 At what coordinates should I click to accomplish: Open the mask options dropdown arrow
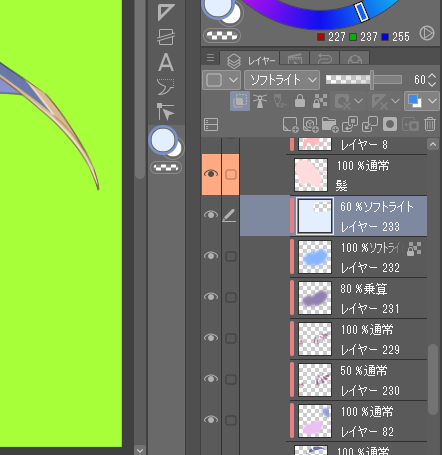pyautogui.click(x=358, y=101)
